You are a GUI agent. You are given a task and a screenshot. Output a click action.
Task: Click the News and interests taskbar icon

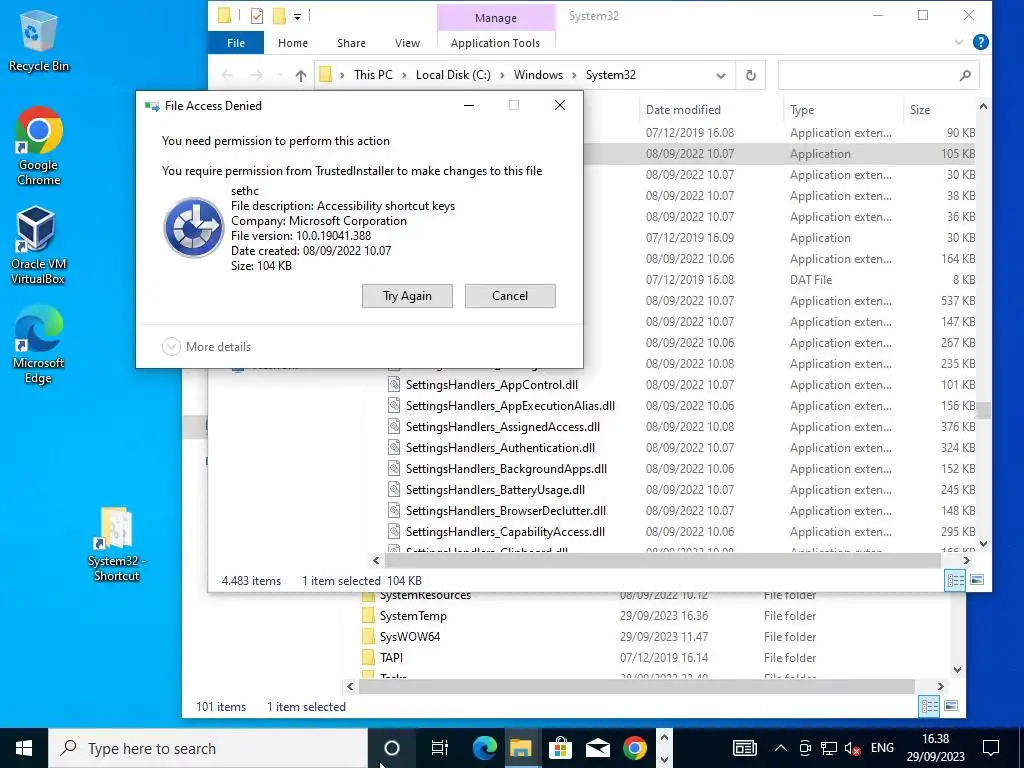click(x=744, y=748)
